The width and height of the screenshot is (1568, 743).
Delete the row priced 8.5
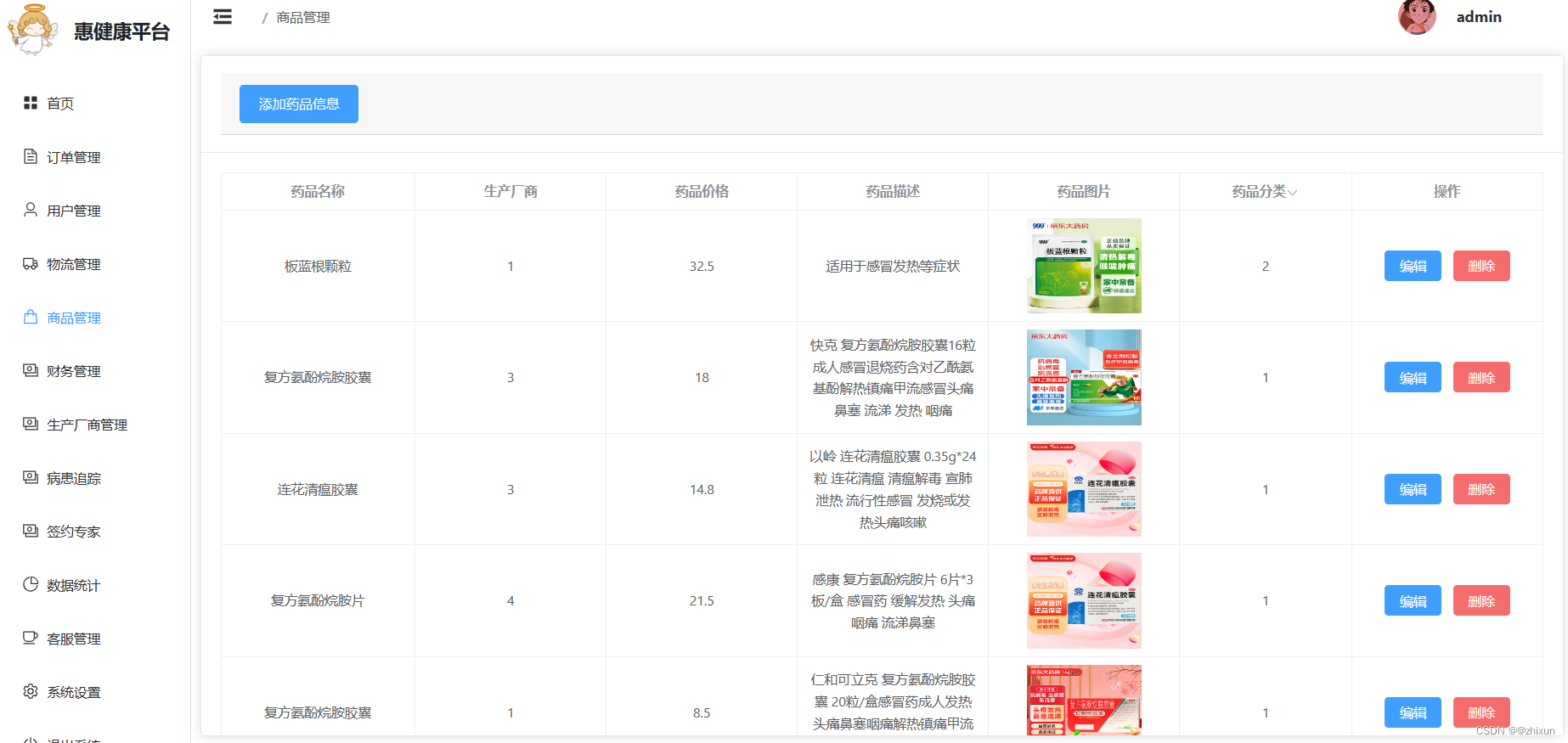(1481, 712)
